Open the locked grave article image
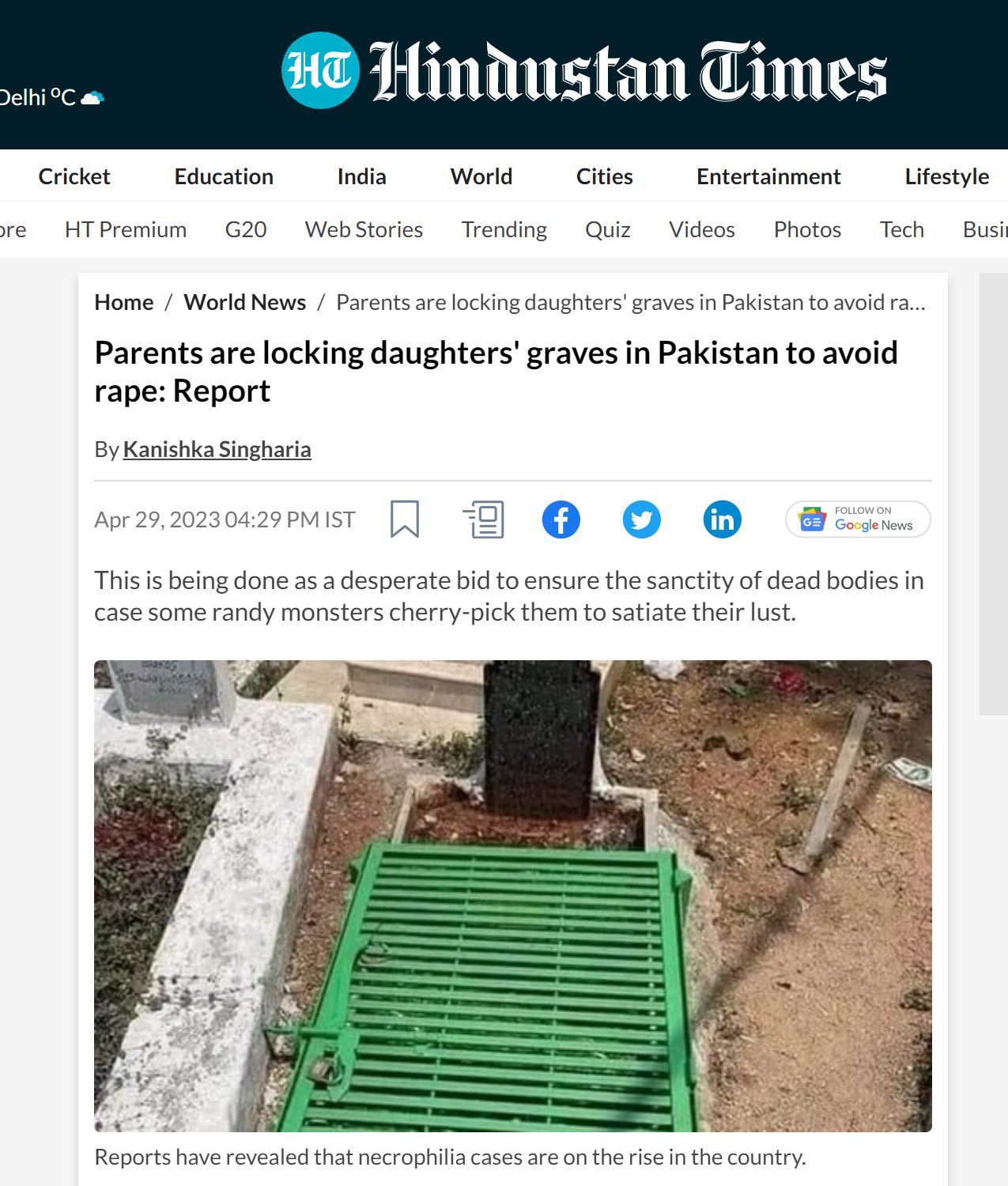 [x=513, y=896]
